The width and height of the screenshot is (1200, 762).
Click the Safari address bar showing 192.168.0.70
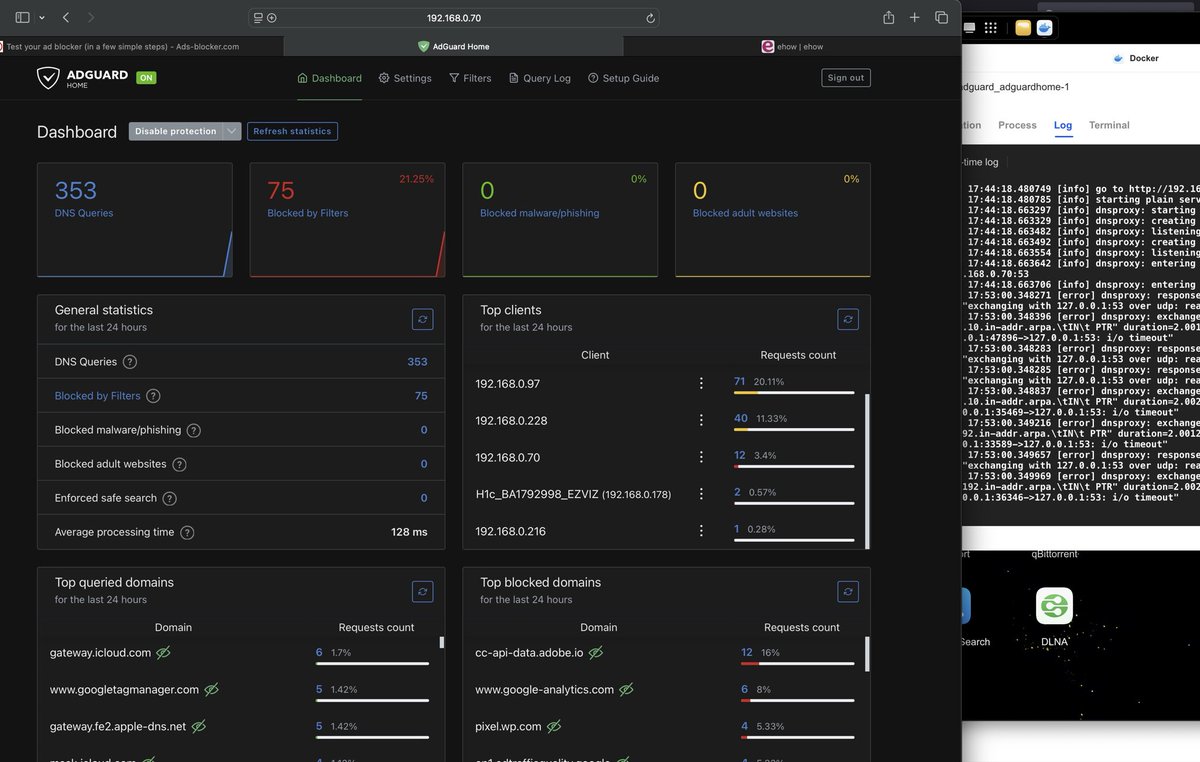(455, 18)
